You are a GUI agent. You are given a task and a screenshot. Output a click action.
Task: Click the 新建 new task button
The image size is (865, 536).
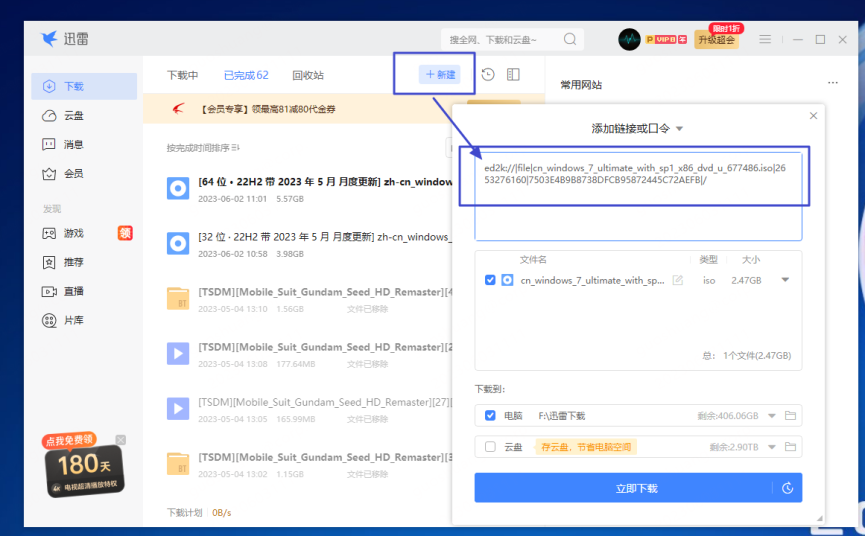click(x=440, y=75)
